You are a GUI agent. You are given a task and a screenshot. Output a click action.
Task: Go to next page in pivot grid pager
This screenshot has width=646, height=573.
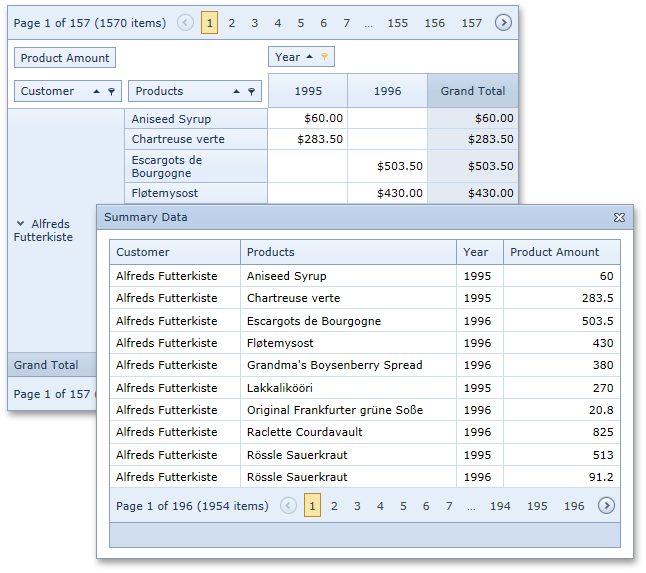[x=503, y=22]
